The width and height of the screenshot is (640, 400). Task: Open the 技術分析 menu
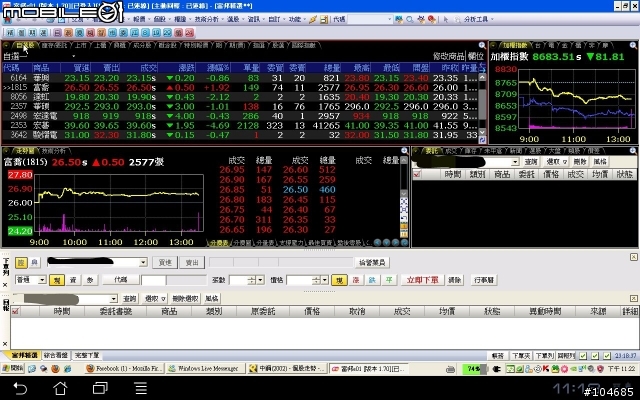pos(206,19)
